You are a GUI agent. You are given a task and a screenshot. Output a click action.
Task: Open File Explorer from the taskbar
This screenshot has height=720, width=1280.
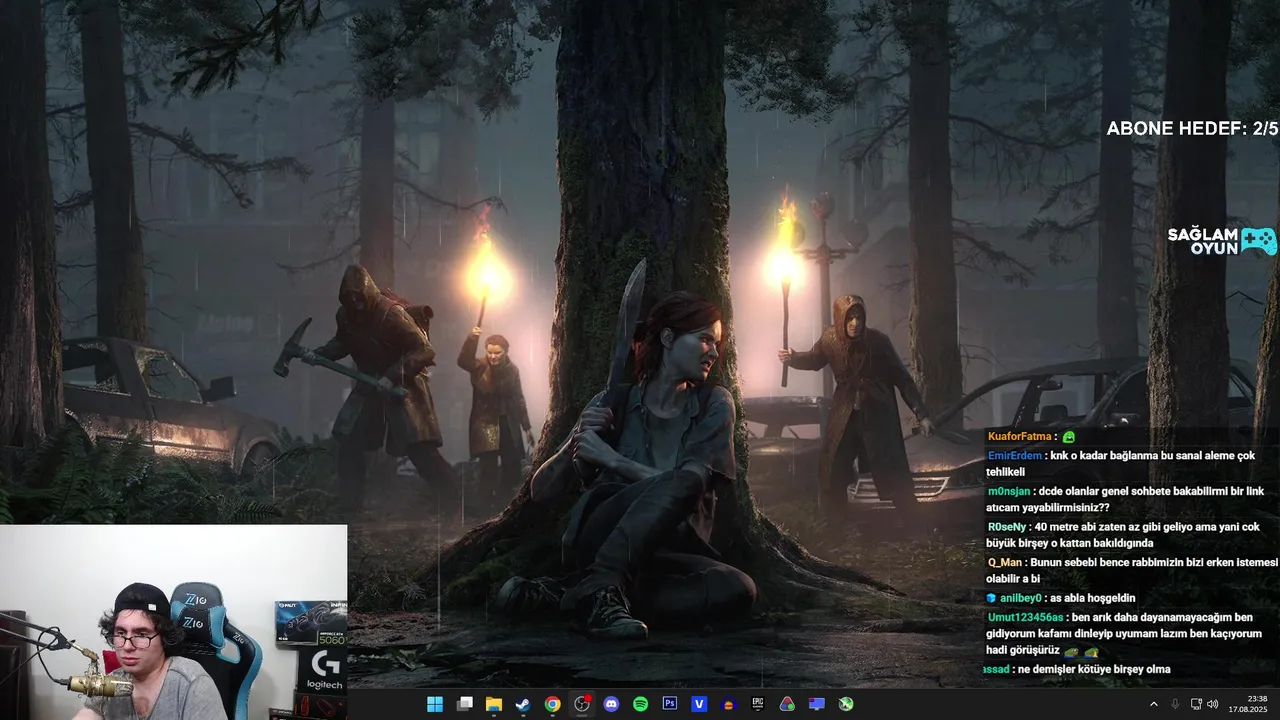click(494, 704)
